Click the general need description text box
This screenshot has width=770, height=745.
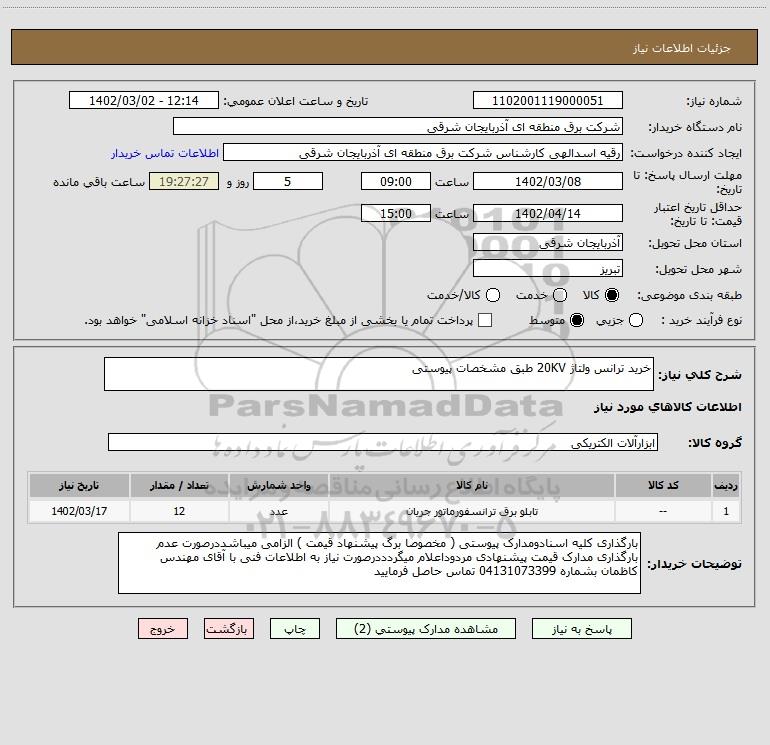379,374
